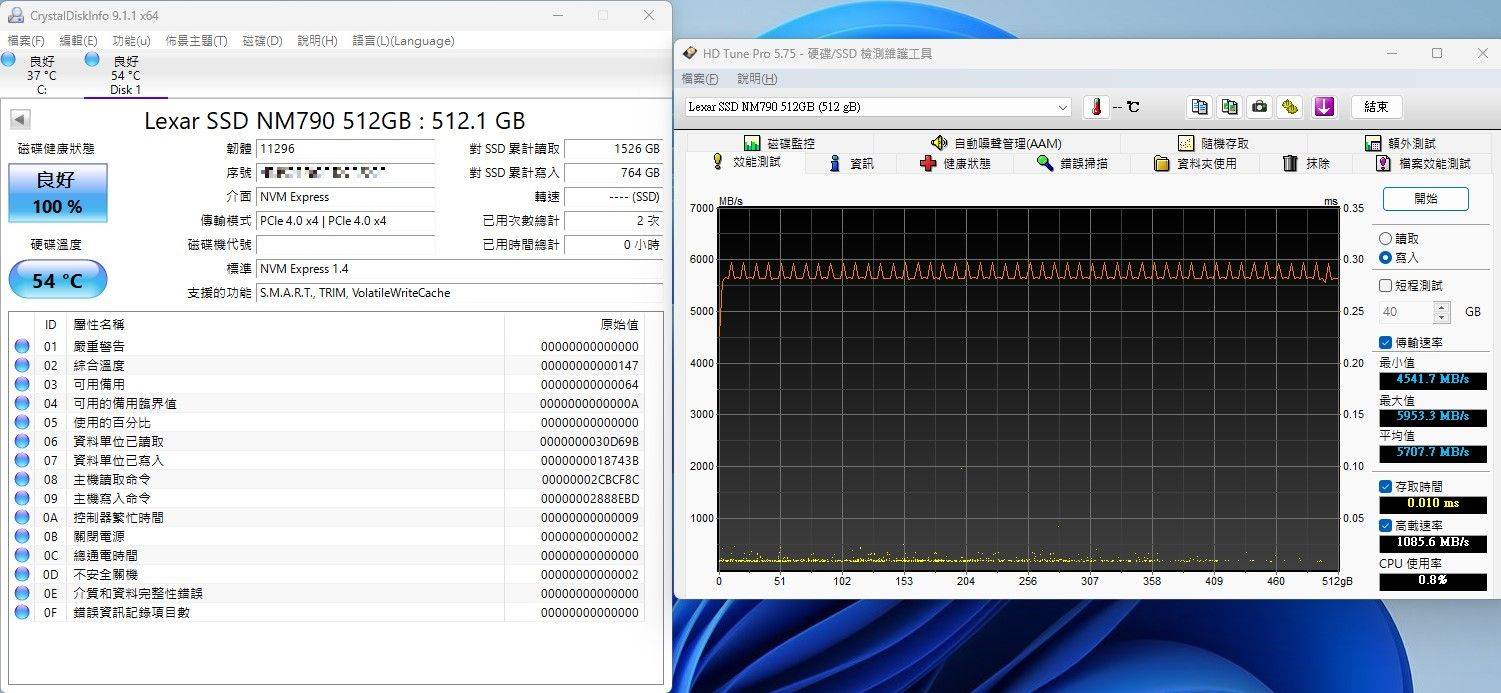Go to previous disk arrow in CrystalDiskInfo
This screenshot has width=1501, height=693.
pos(19,120)
